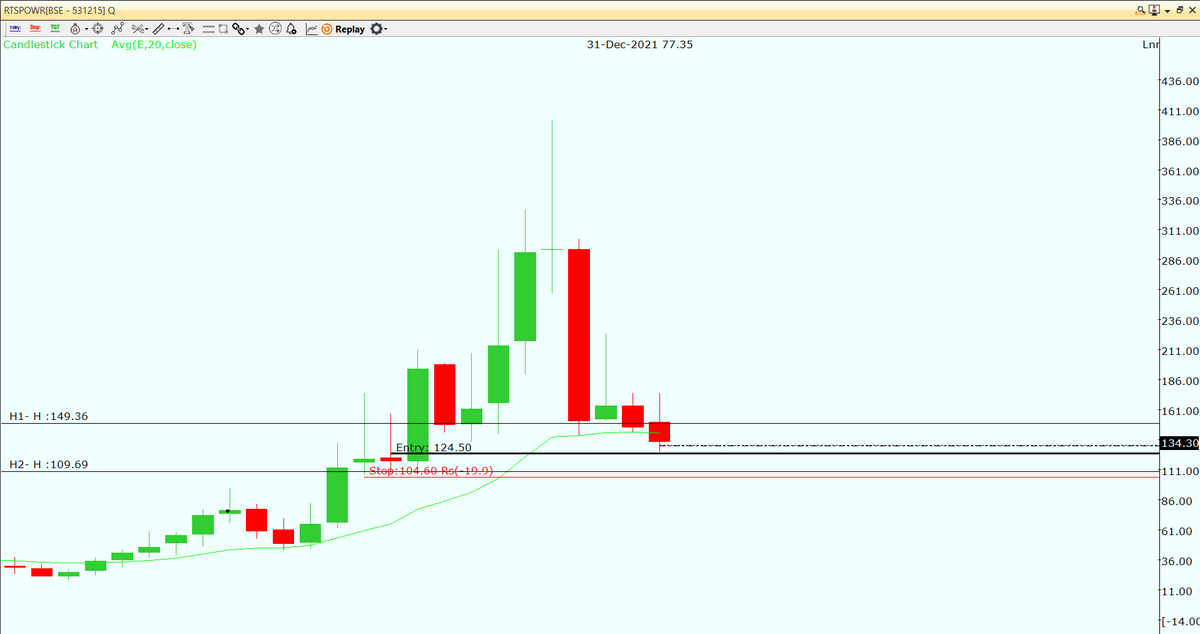Click the Stop:104.60 Rs(-19.9) label

[432, 470]
